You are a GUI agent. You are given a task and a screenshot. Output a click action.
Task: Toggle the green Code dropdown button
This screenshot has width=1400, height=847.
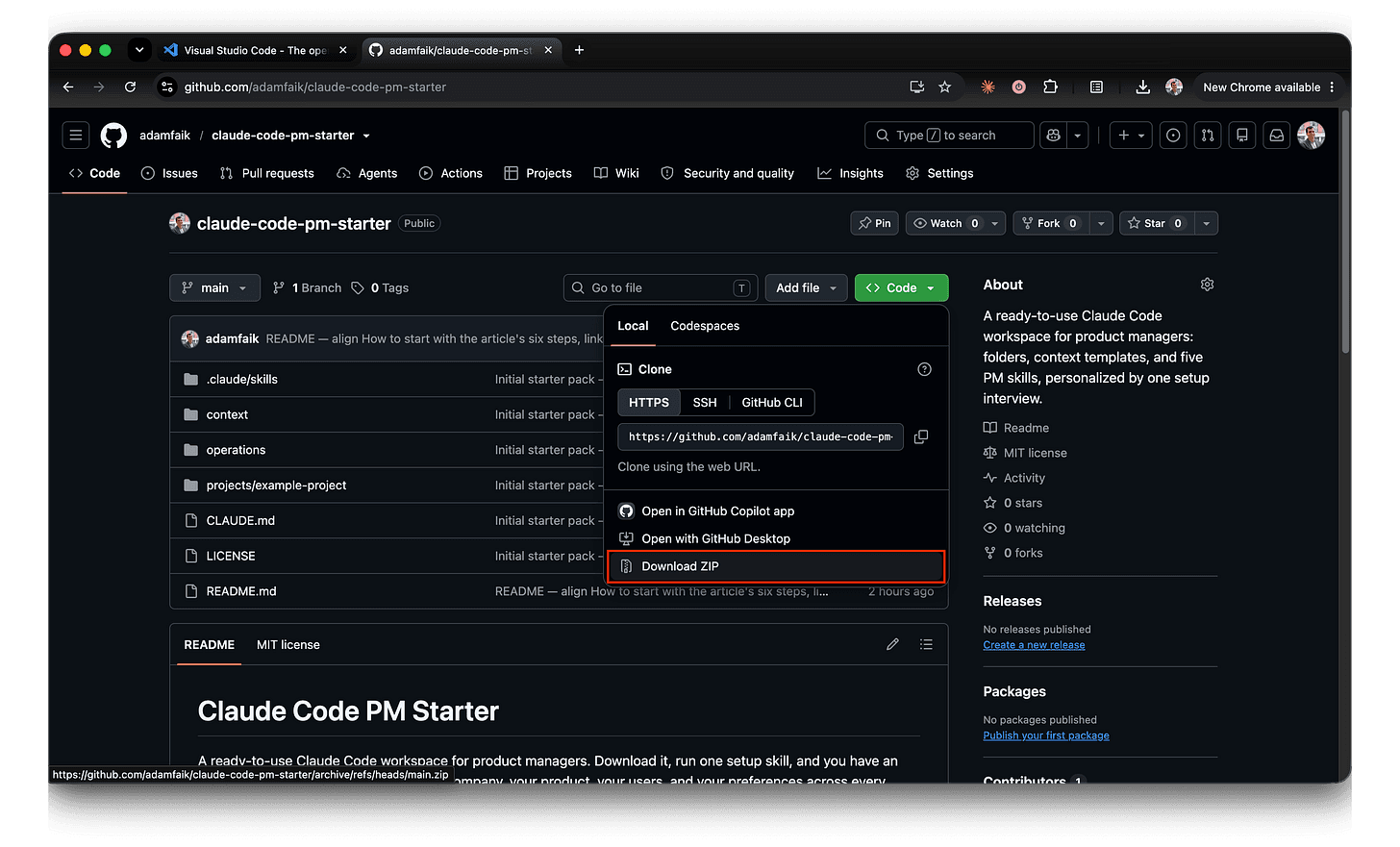click(901, 287)
